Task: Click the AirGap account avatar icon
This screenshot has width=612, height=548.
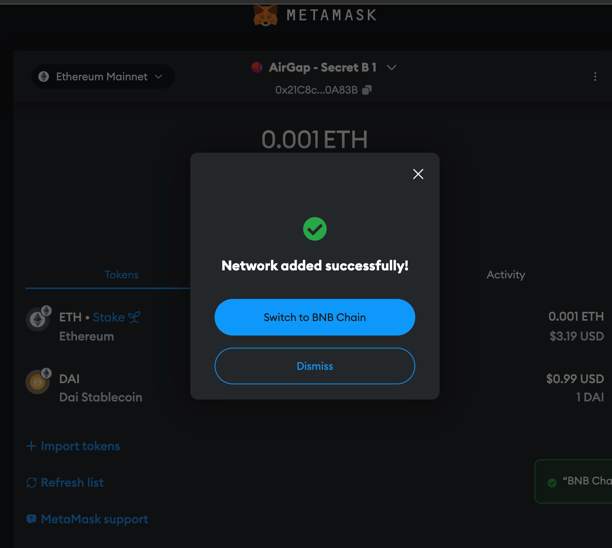Action: tap(256, 68)
